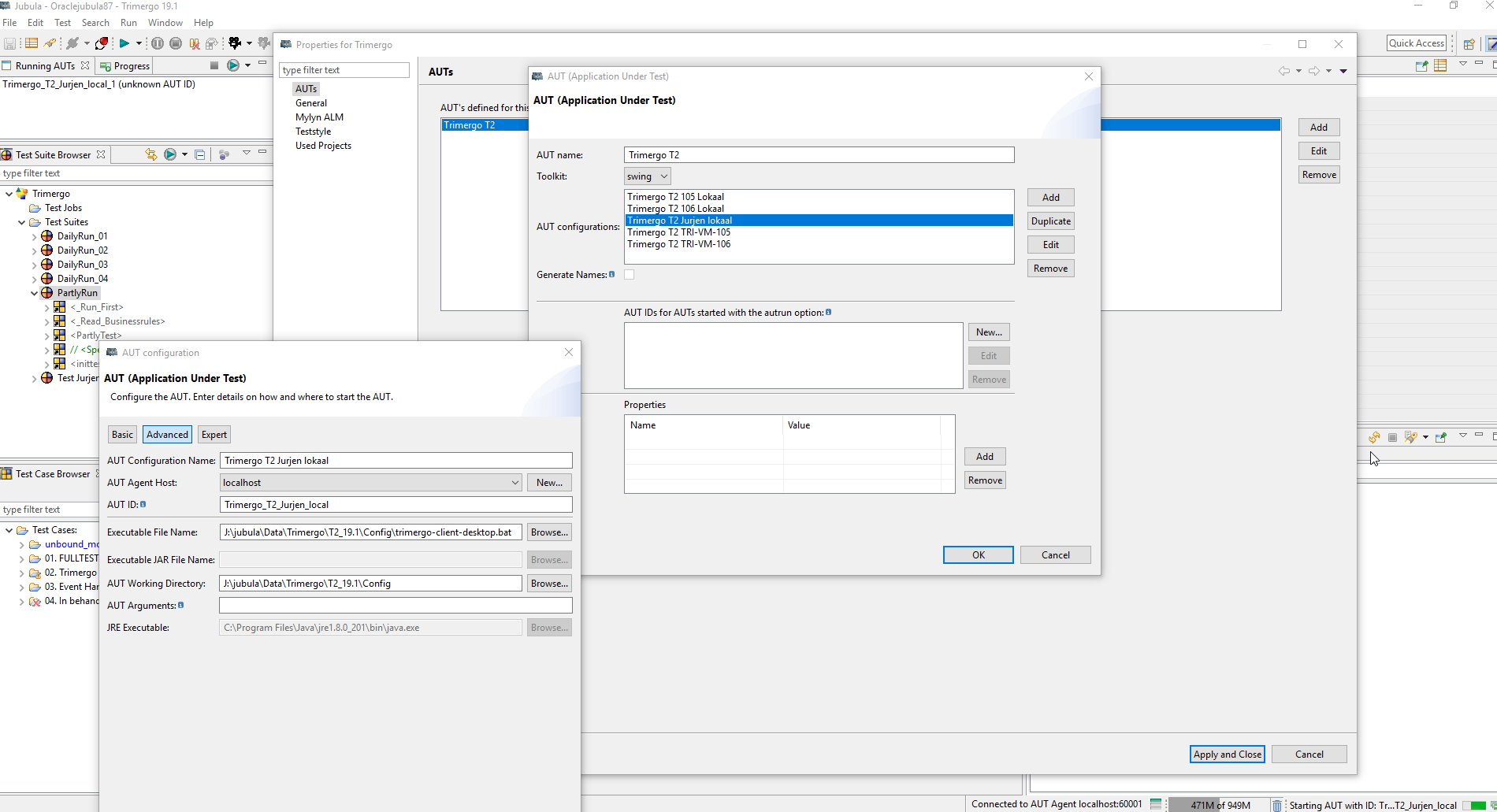Collapse the Trimergo project tree node
Viewport: 1497px width, 812px height.
click(9, 194)
